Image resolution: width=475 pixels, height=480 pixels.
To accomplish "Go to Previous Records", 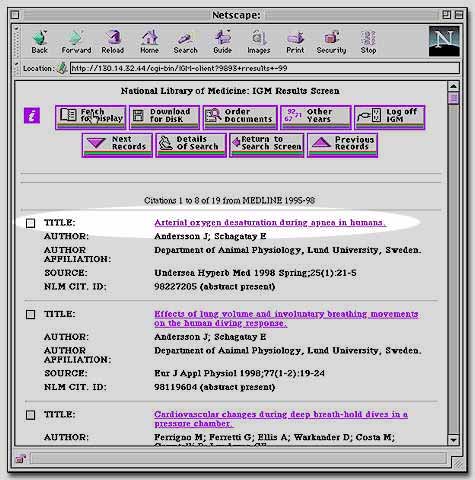I will pos(342,145).
